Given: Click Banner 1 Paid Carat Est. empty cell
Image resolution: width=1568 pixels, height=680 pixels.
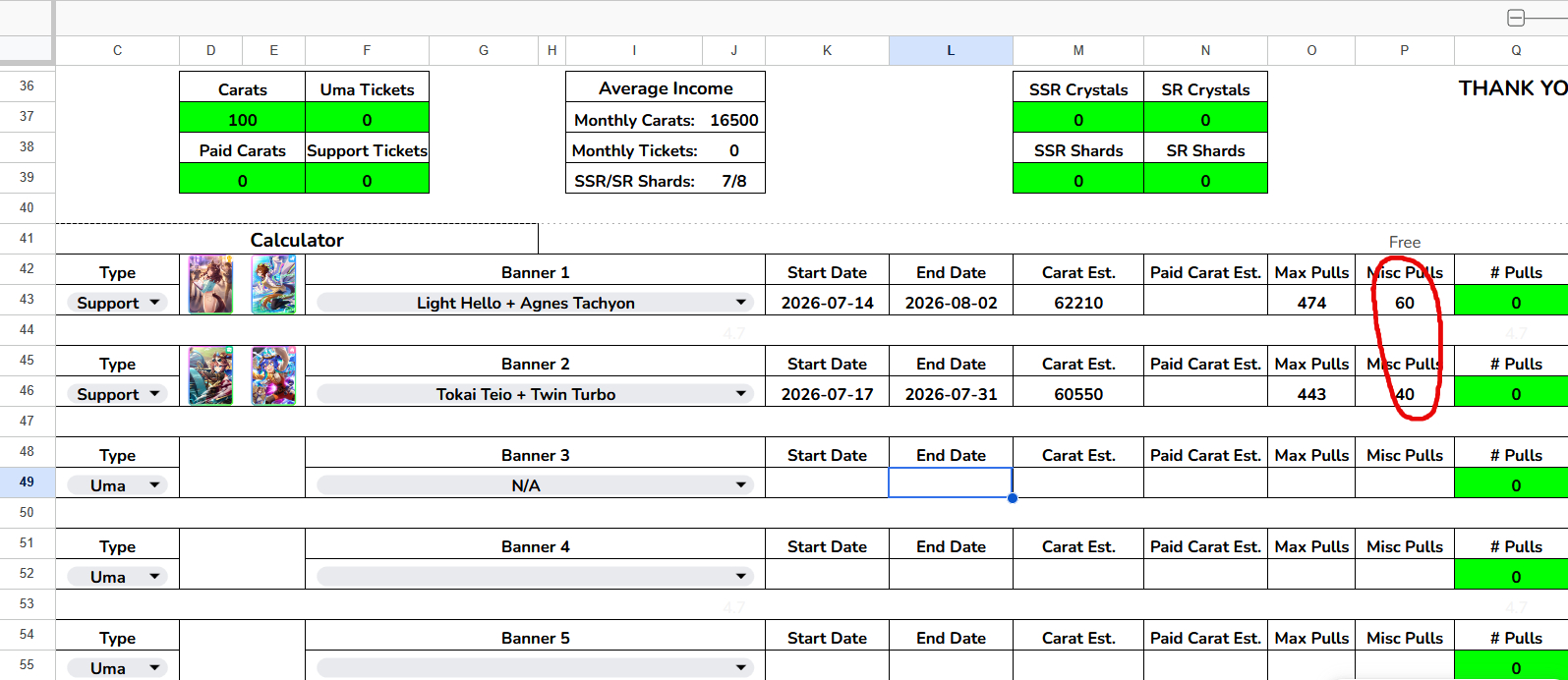Looking at the screenshot, I should click(x=1205, y=301).
